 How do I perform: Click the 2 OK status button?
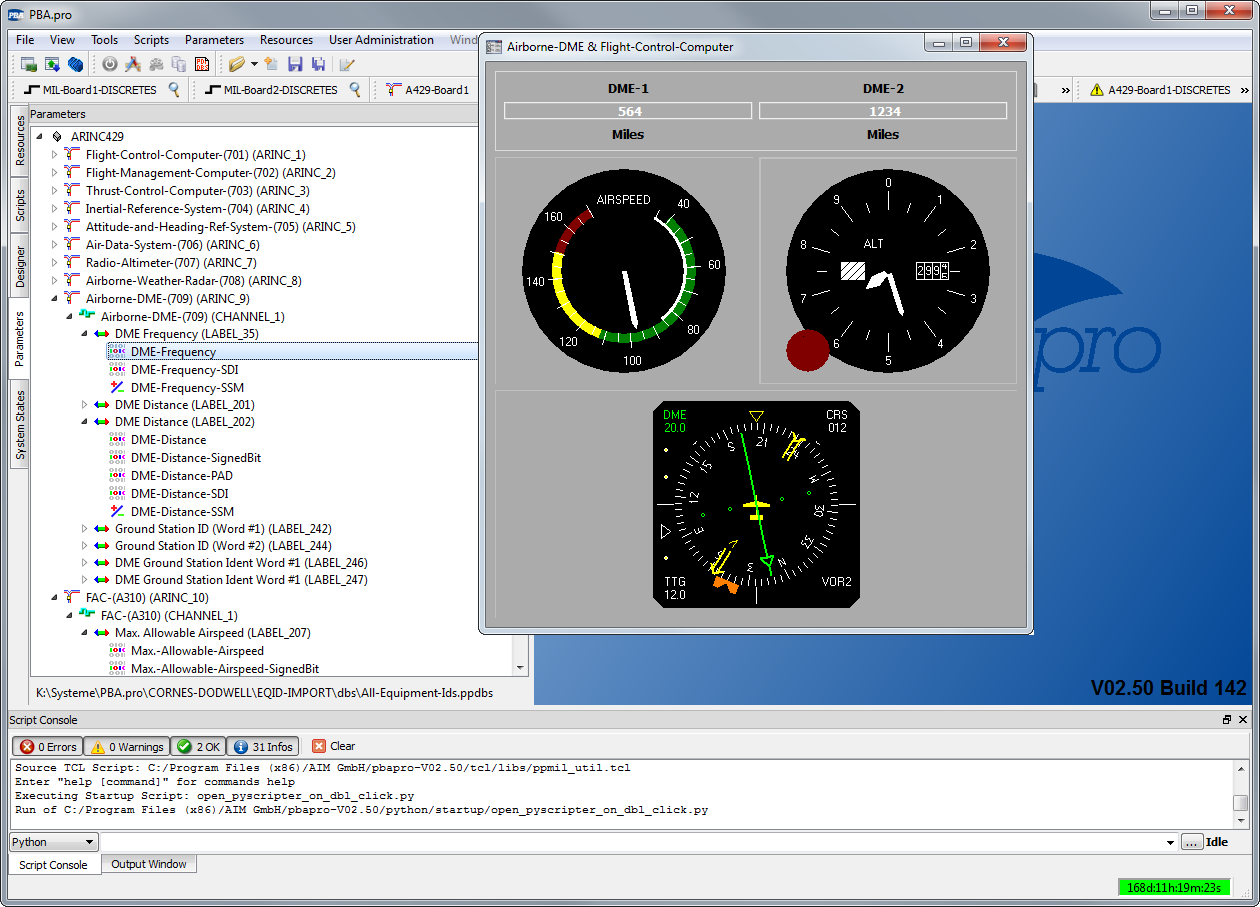(198, 746)
